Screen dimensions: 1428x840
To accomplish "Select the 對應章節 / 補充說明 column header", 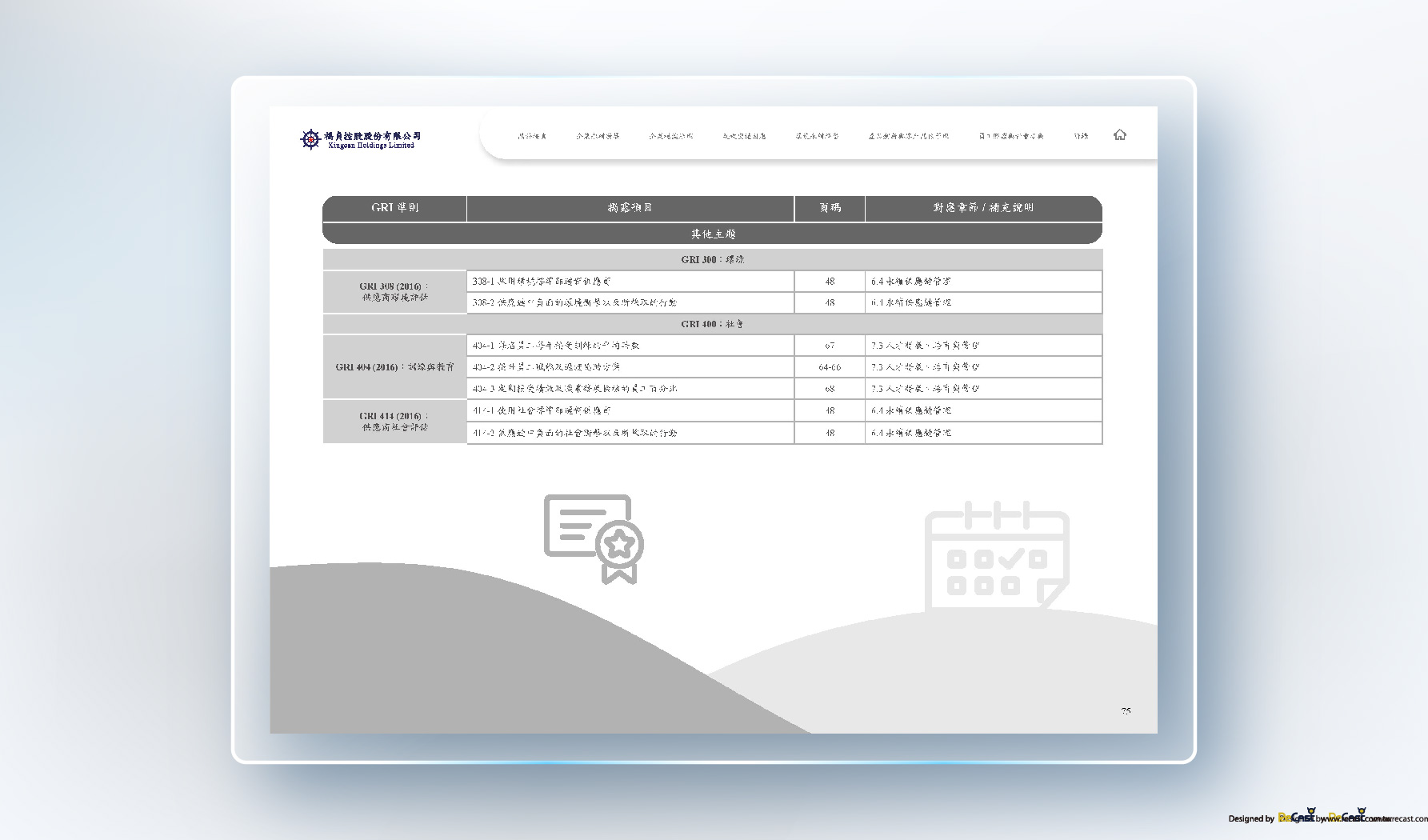I will pos(983,208).
